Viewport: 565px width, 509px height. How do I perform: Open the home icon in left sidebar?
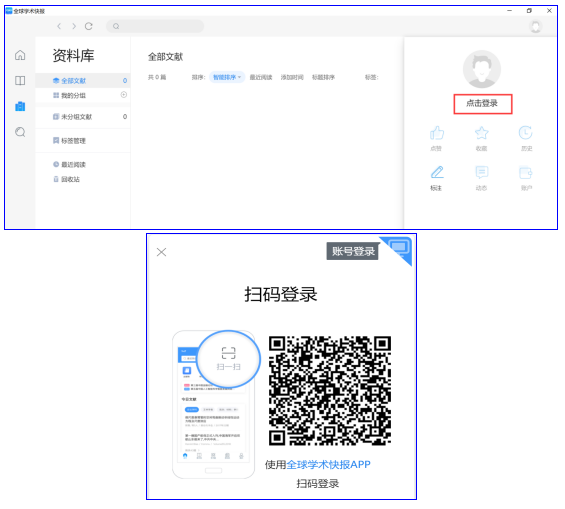pyautogui.click(x=20, y=55)
